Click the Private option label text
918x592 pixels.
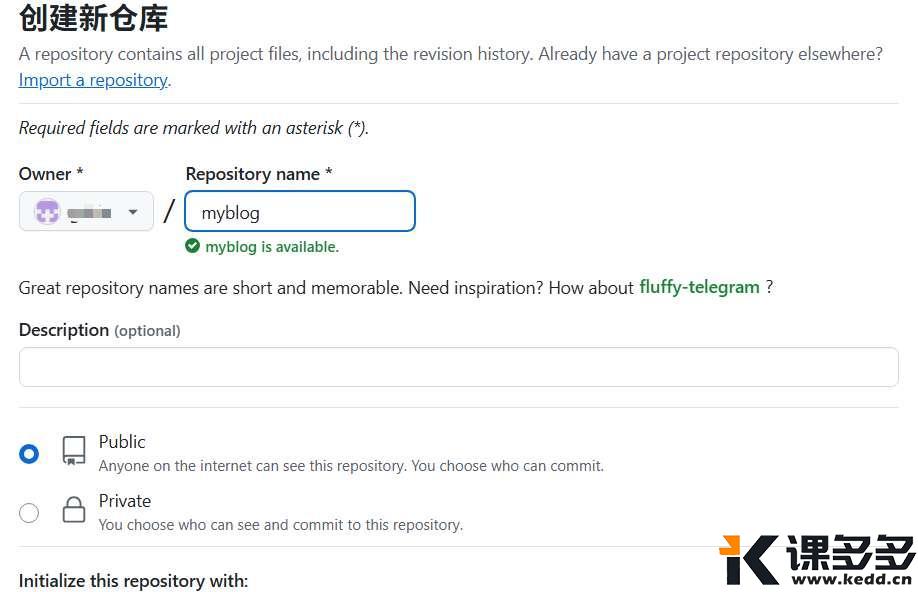tap(125, 501)
